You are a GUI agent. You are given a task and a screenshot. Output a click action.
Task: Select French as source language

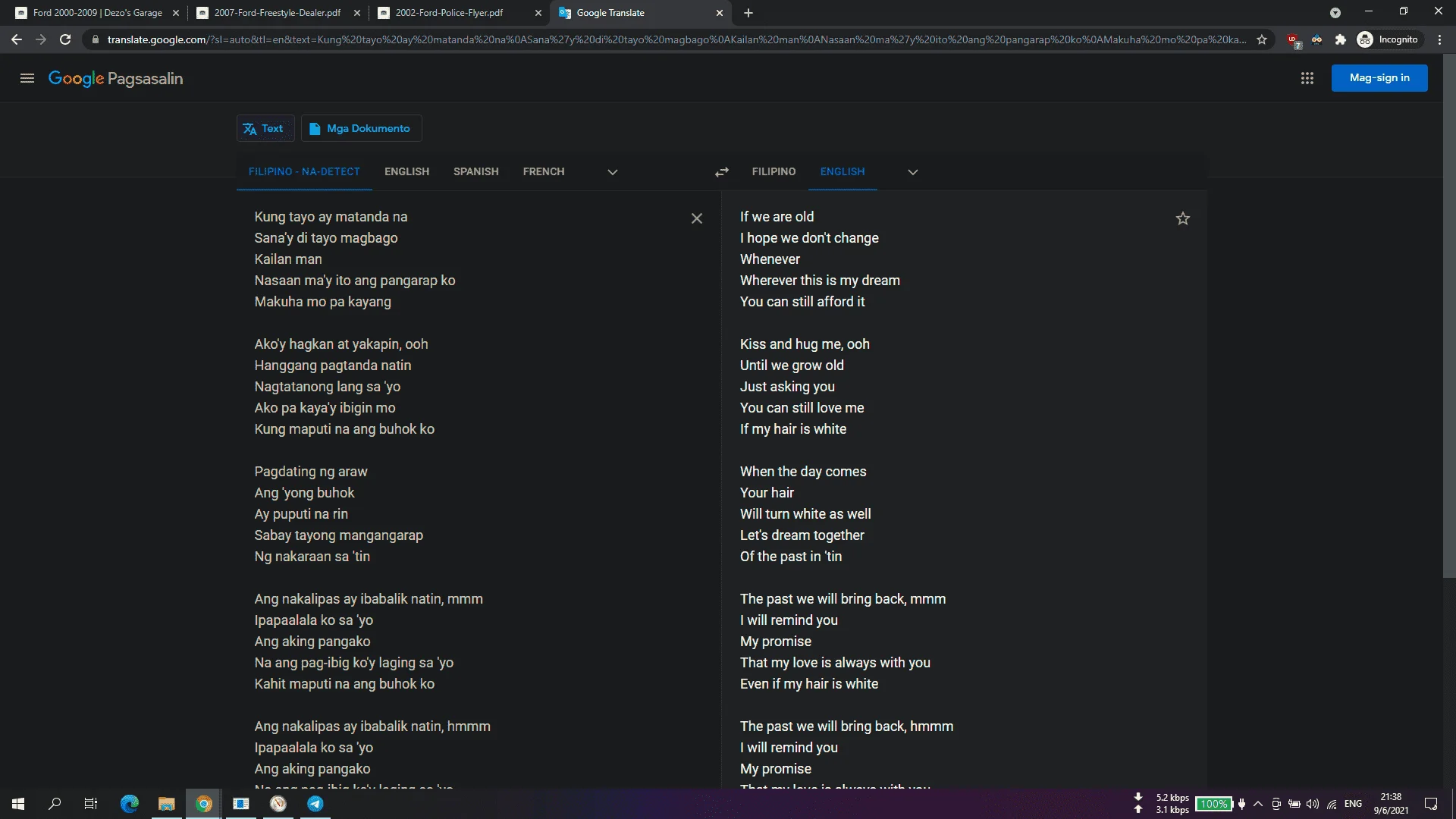tap(544, 171)
